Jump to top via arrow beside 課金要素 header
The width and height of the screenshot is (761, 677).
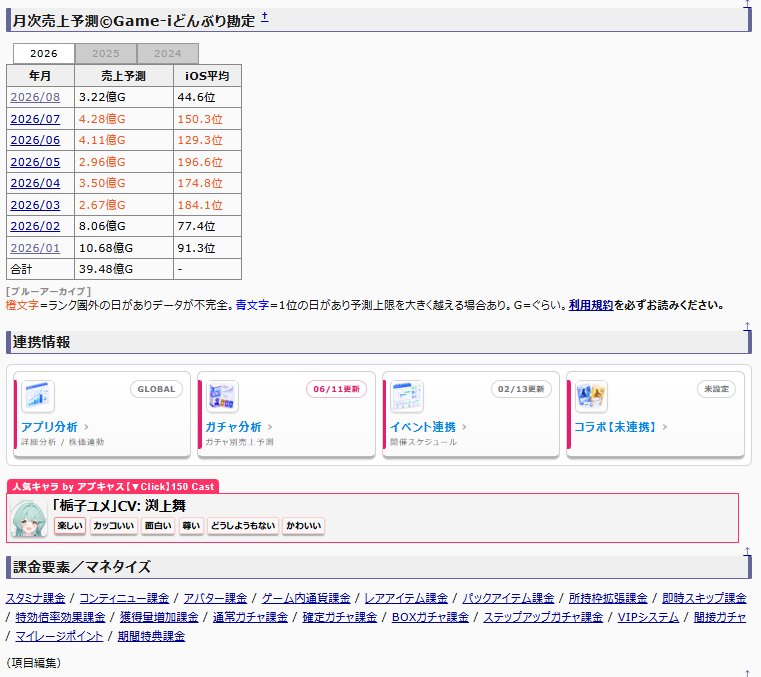coord(747,552)
